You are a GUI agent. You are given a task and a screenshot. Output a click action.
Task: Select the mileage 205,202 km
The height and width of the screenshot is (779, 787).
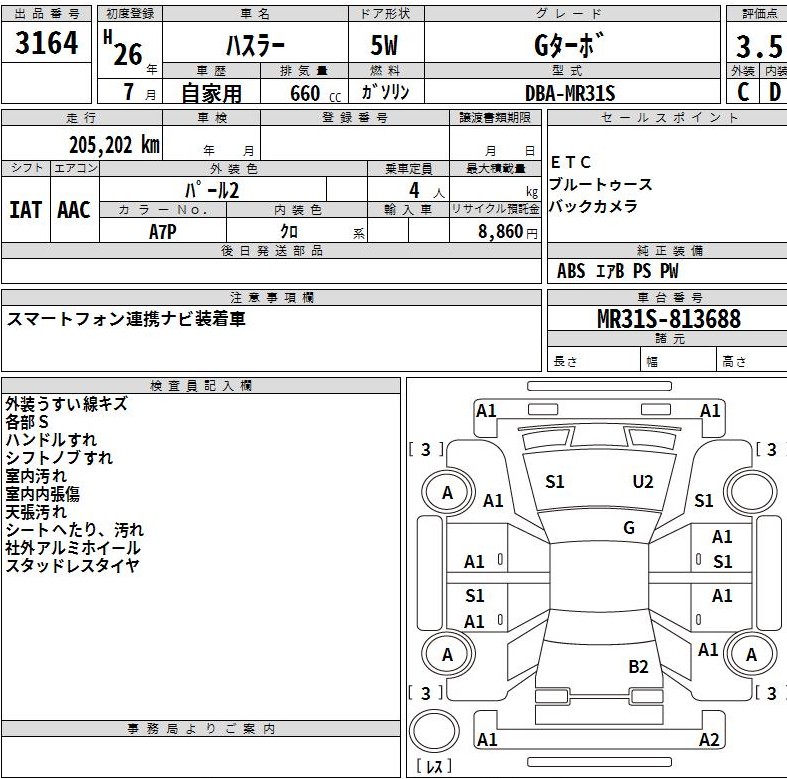tap(114, 145)
